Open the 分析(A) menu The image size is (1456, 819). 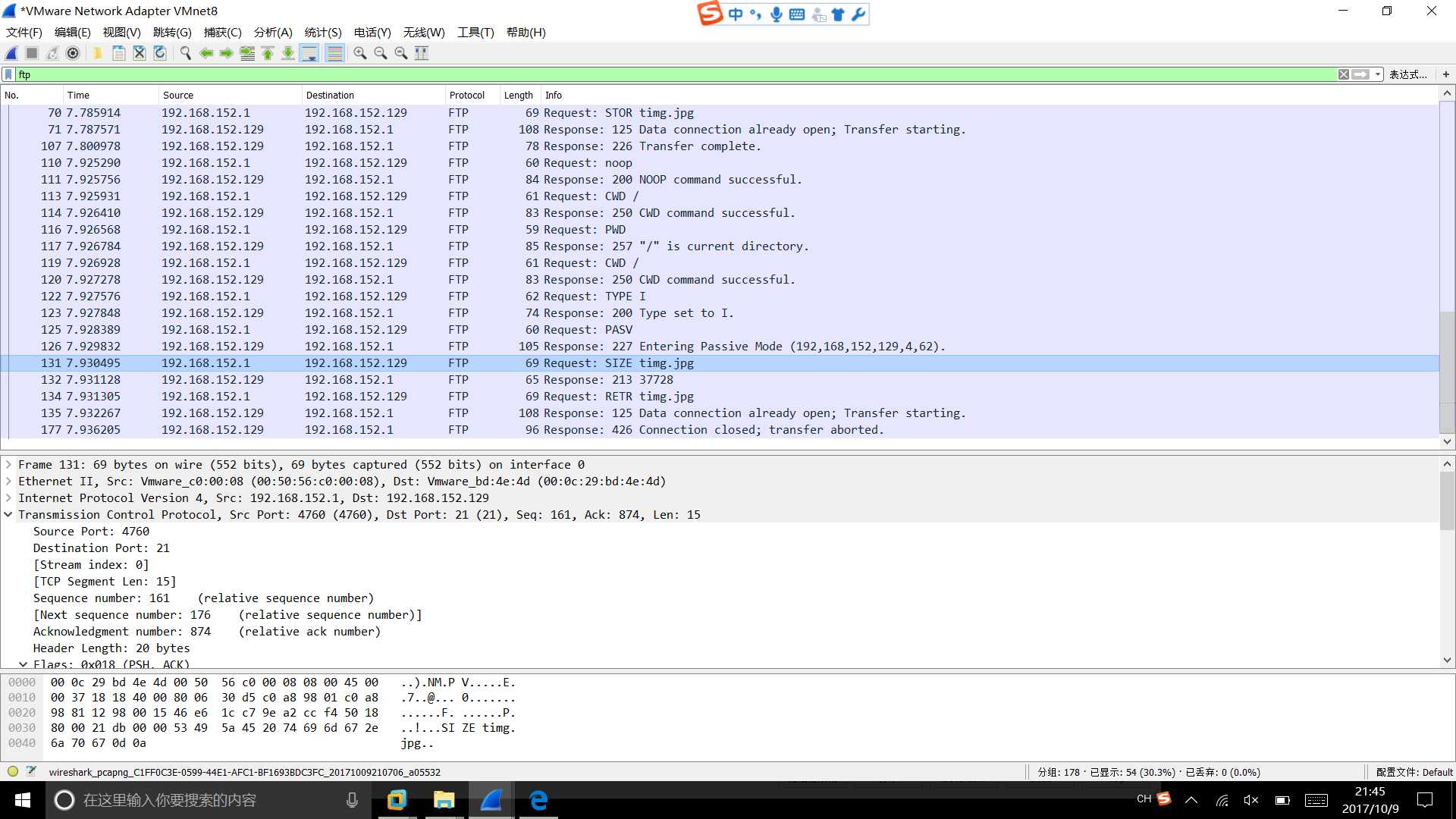pyautogui.click(x=273, y=32)
